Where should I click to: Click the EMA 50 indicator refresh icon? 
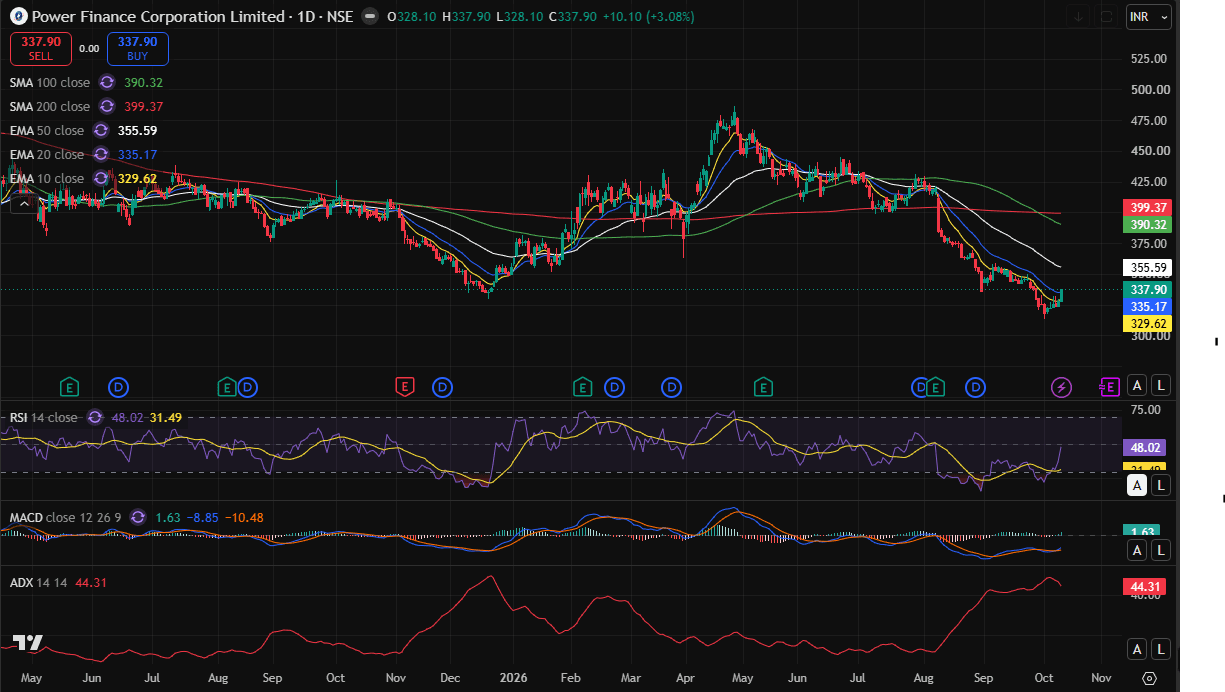(x=101, y=130)
